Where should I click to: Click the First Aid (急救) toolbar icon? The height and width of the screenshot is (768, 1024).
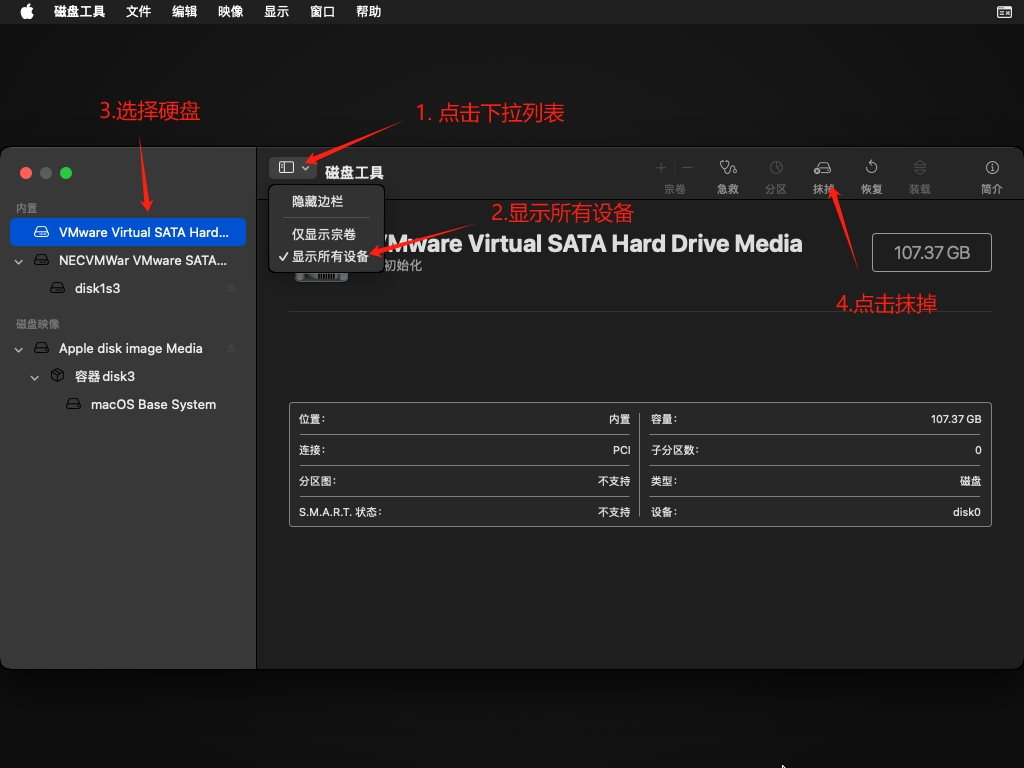pos(728,168)
